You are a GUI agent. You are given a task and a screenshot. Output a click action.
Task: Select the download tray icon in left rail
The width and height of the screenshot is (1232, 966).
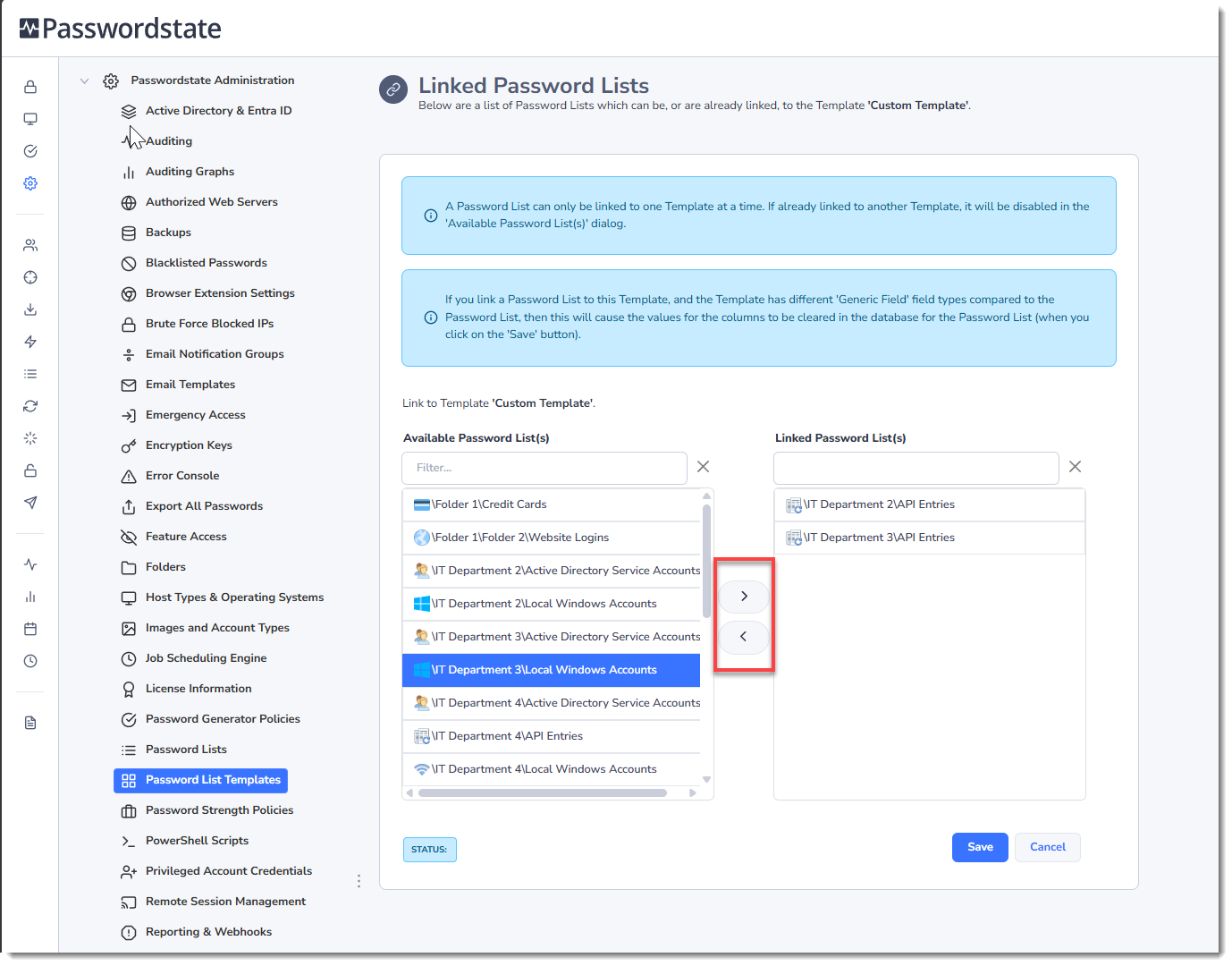[30, 309]
